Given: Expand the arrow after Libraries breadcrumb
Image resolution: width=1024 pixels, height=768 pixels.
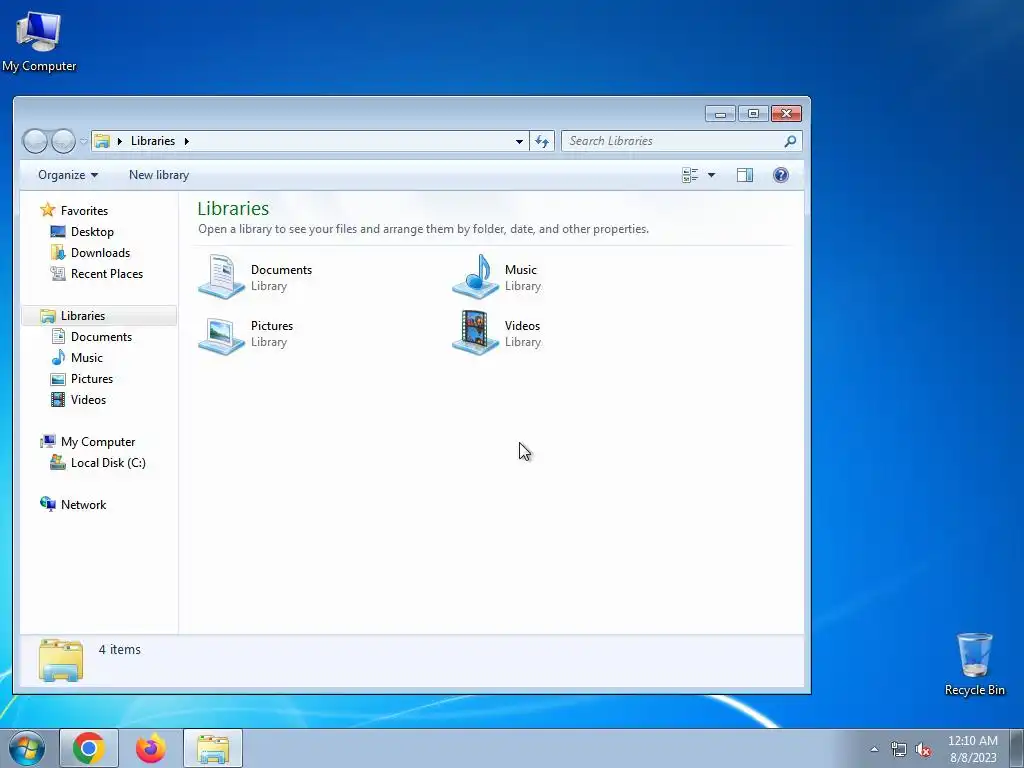Looking at the screenshot, I should (187, 141).
